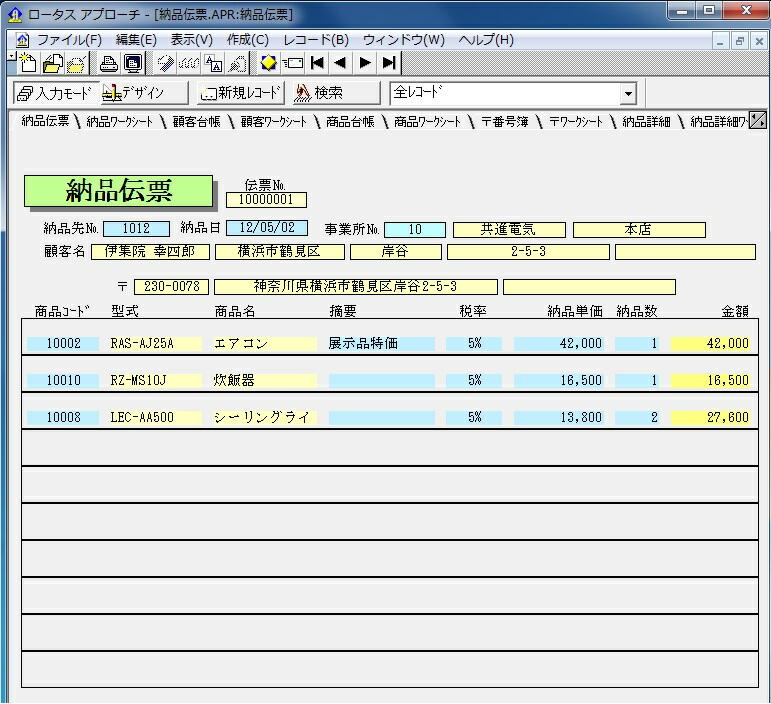Click the 納品先No. field 1012
The width and height of the screenshot is (771, 704).
pyautogui.click(x=136, y=229)
